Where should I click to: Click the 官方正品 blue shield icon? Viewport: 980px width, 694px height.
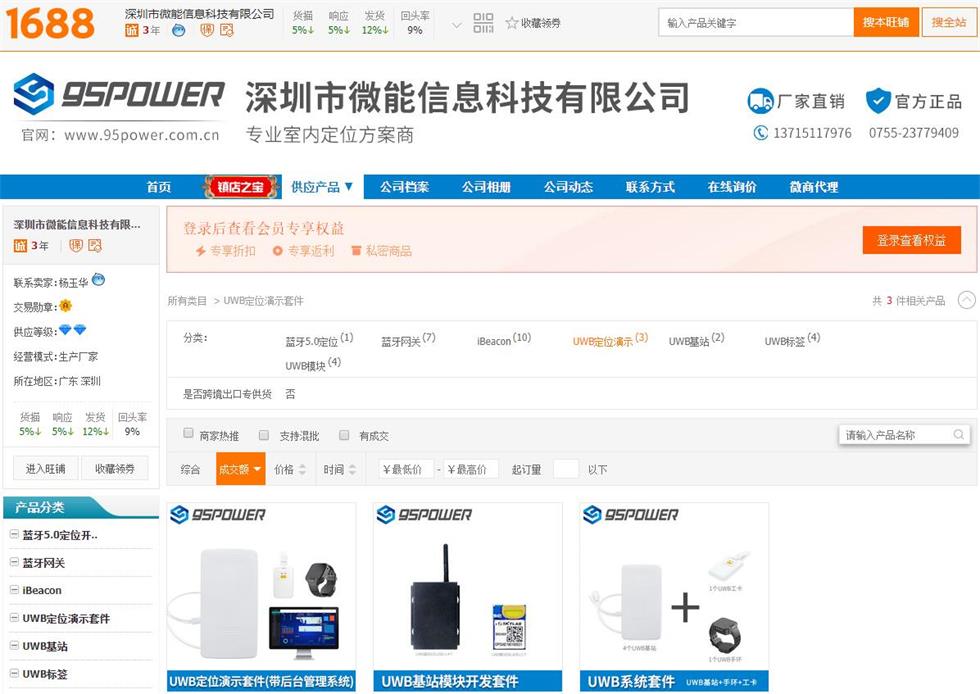pos(876,101)
